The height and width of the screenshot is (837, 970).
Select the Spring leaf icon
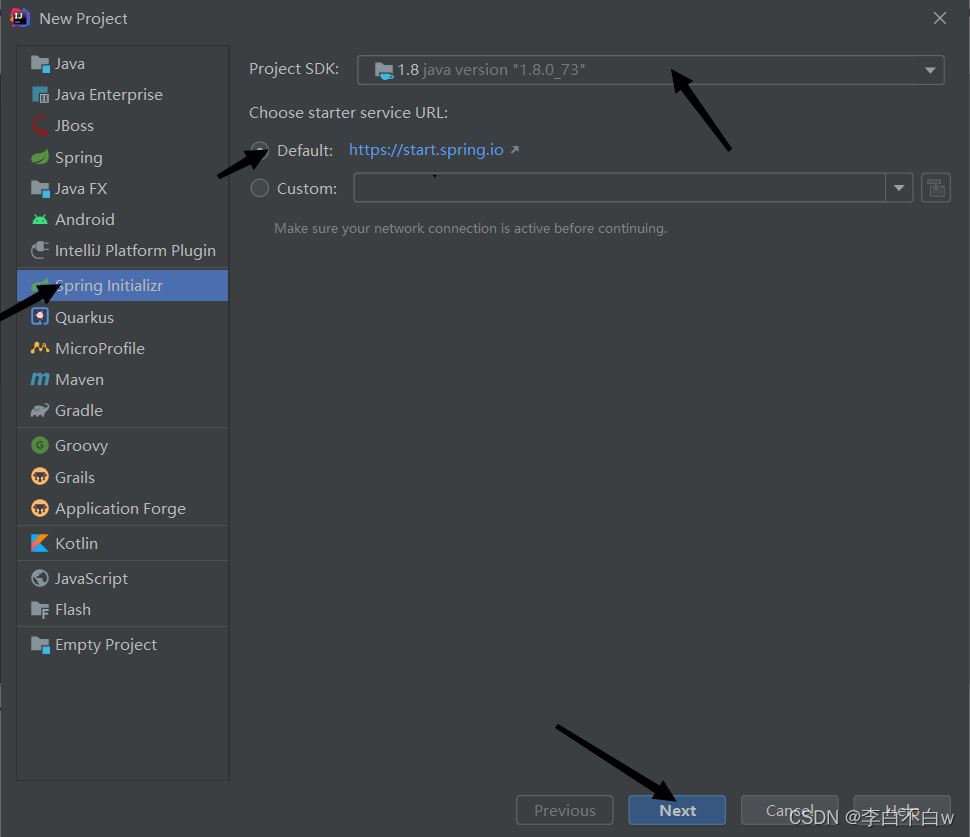tap(40, 157)
